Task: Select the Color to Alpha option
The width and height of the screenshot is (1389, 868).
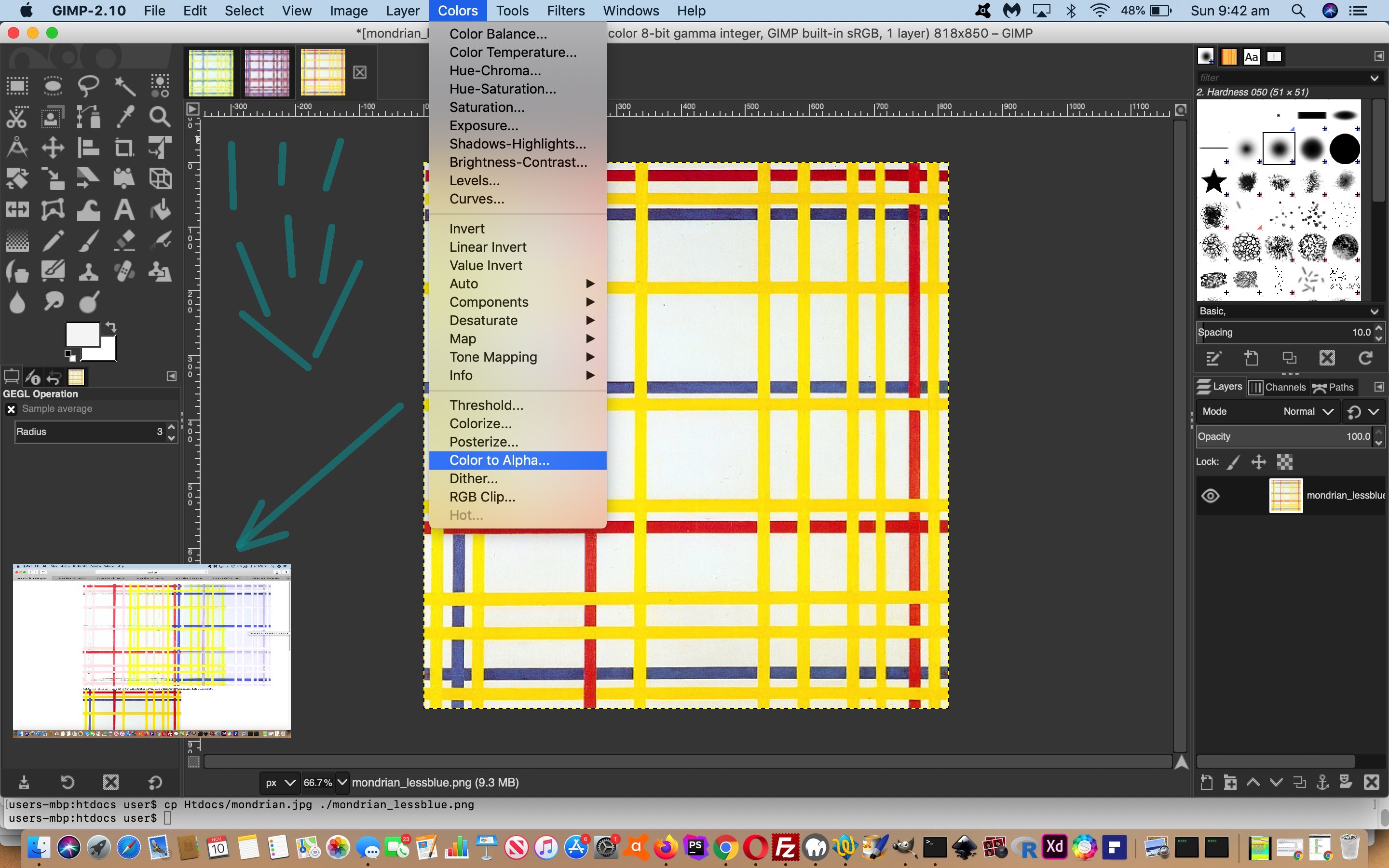Action: point(498,460)
